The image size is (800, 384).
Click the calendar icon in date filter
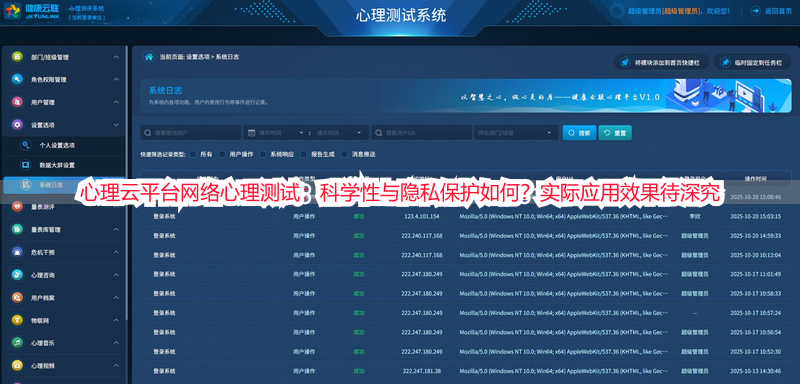(252, 133)
